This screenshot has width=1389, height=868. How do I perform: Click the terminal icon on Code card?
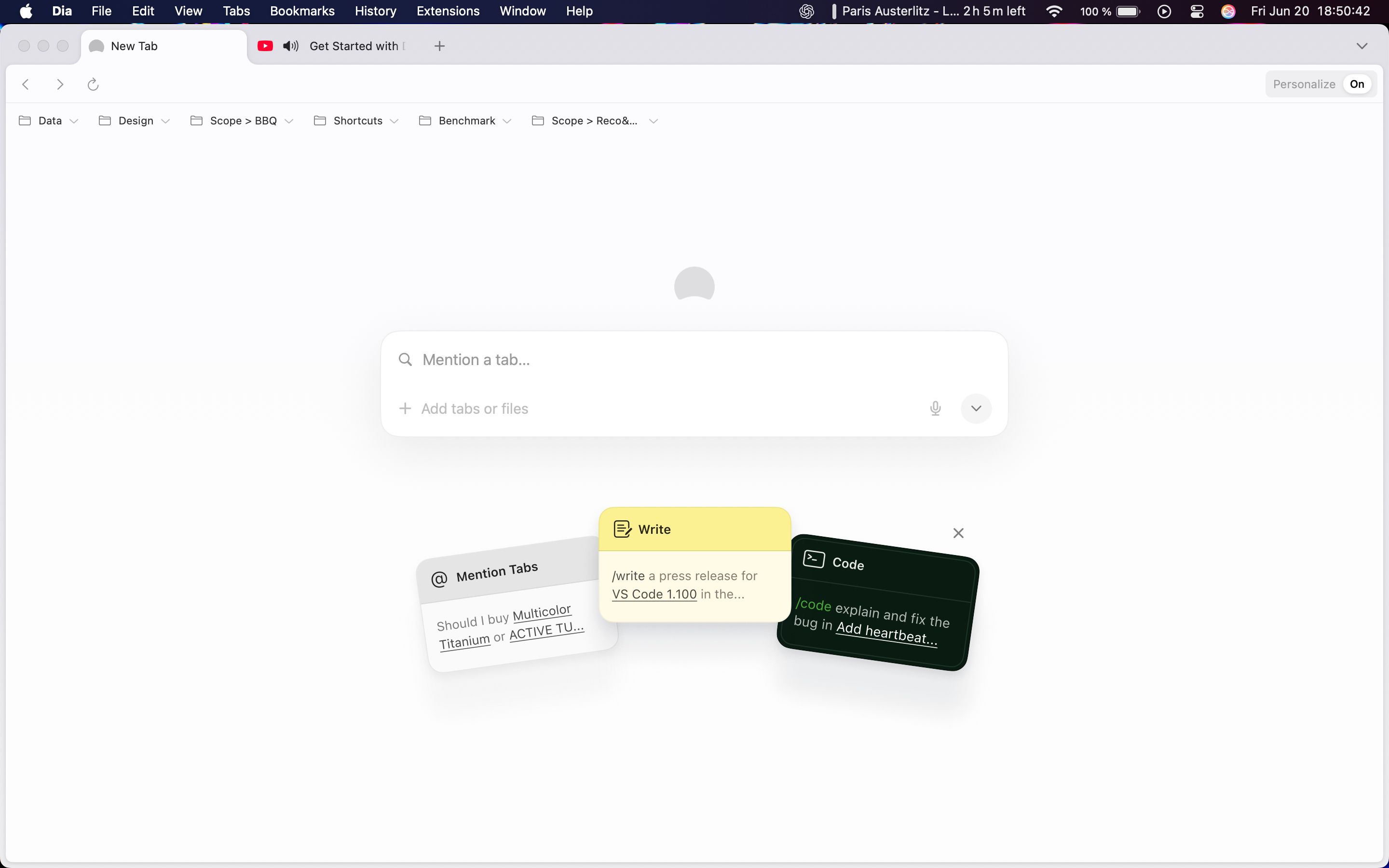click(x=814, y=558)
